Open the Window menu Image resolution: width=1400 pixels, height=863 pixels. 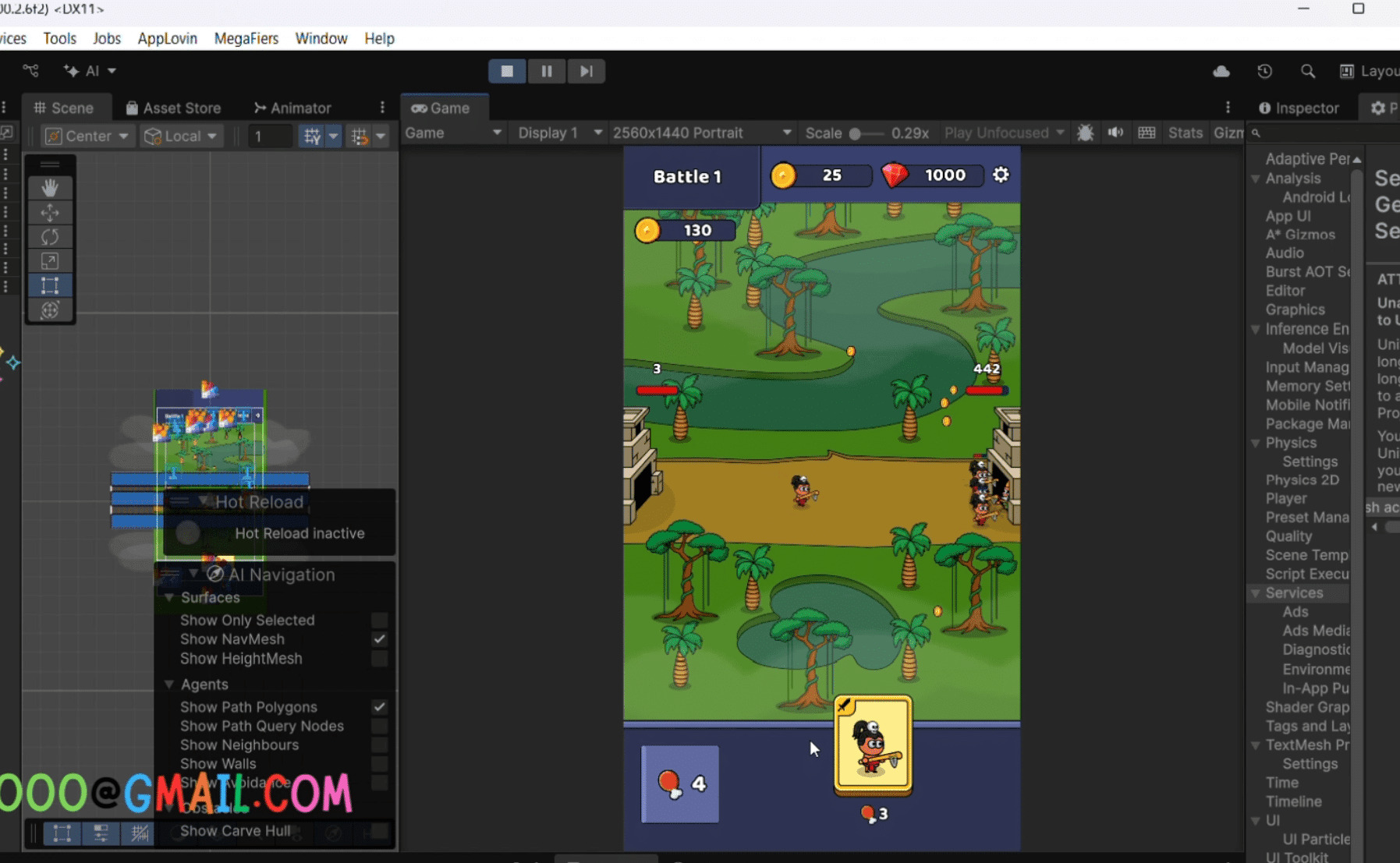point(321,38)
